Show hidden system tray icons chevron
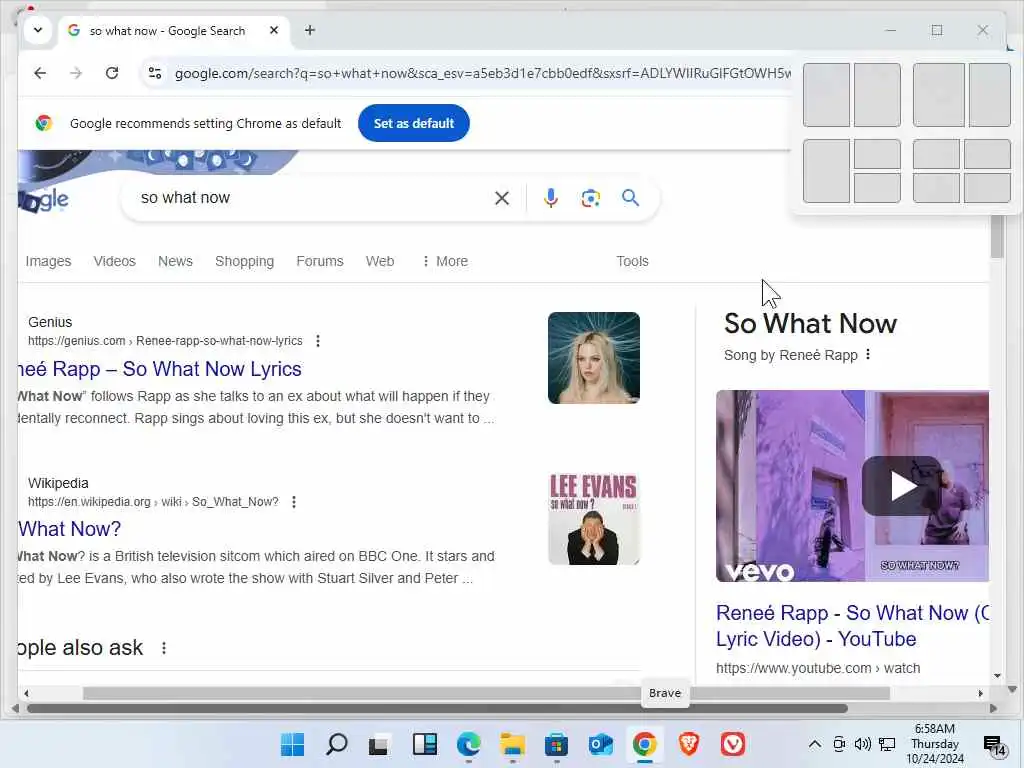 814,744
